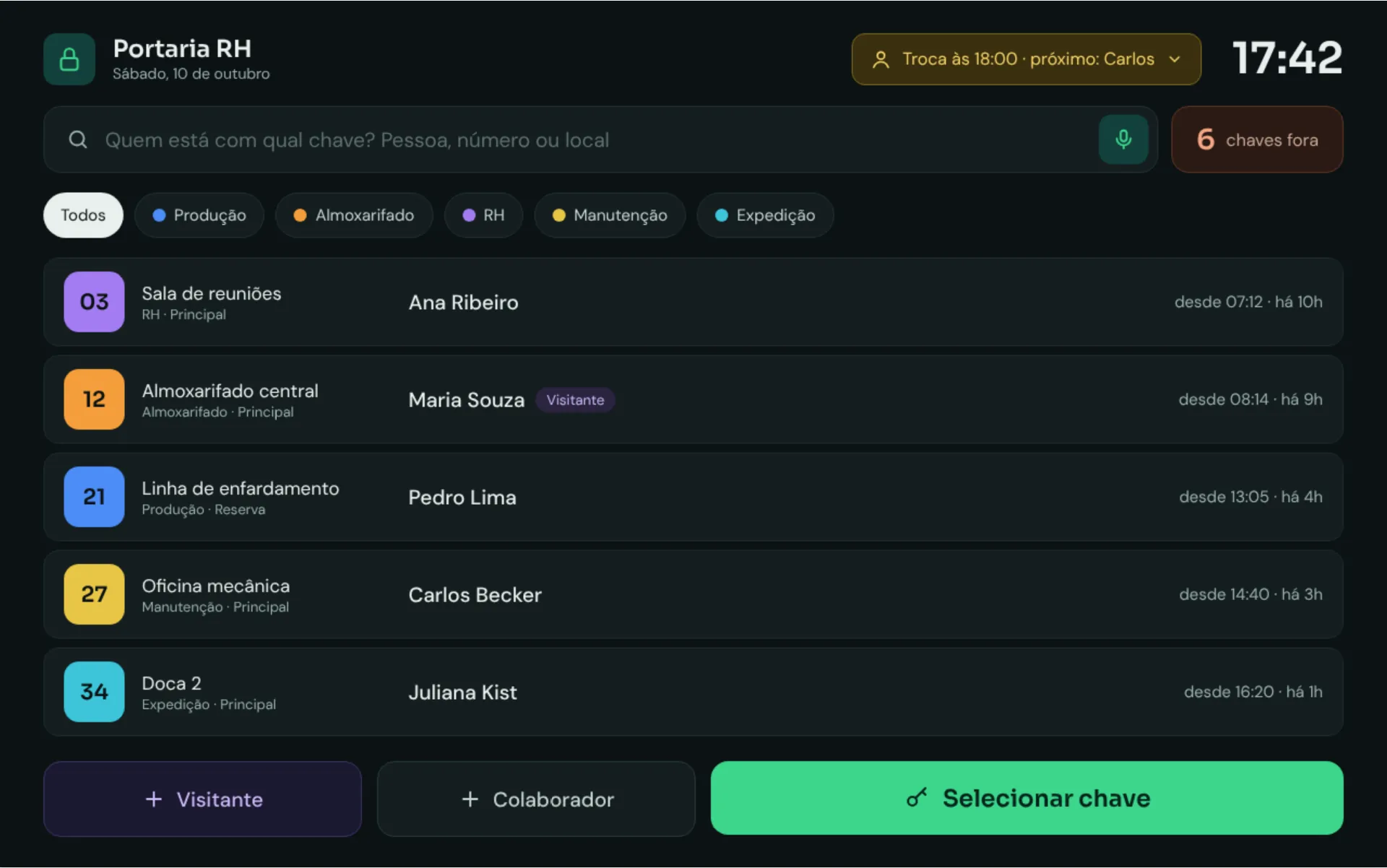Focus the key search input field
The height and width of the screenshot is (868, 1387).
click(600, 139)
